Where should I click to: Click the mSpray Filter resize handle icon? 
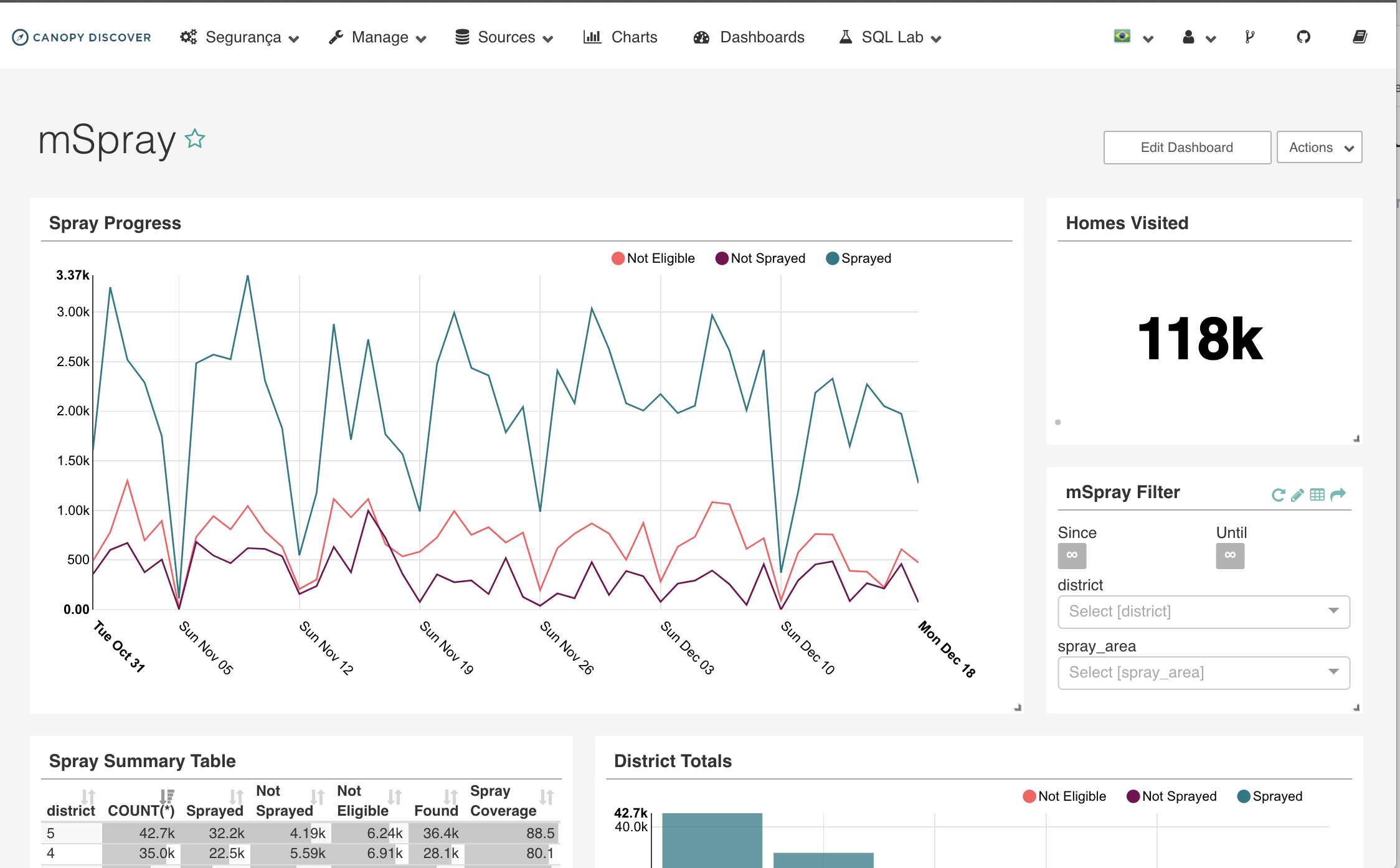(1356, 707)
